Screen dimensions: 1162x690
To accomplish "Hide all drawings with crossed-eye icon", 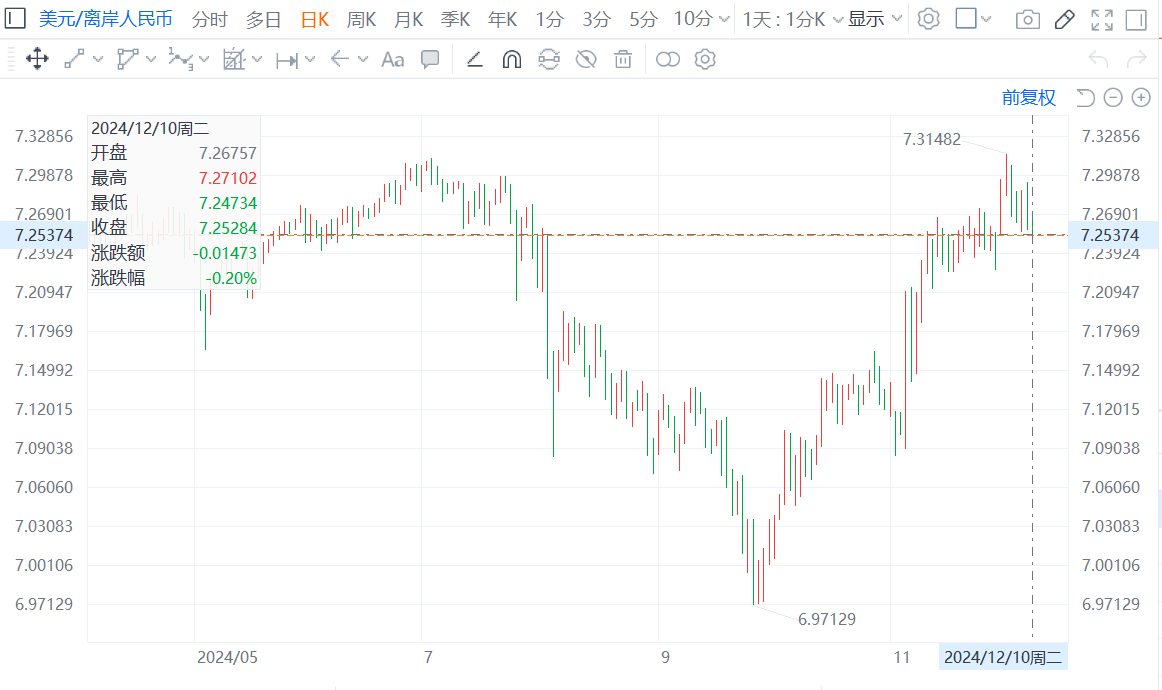I will (586, 59).
